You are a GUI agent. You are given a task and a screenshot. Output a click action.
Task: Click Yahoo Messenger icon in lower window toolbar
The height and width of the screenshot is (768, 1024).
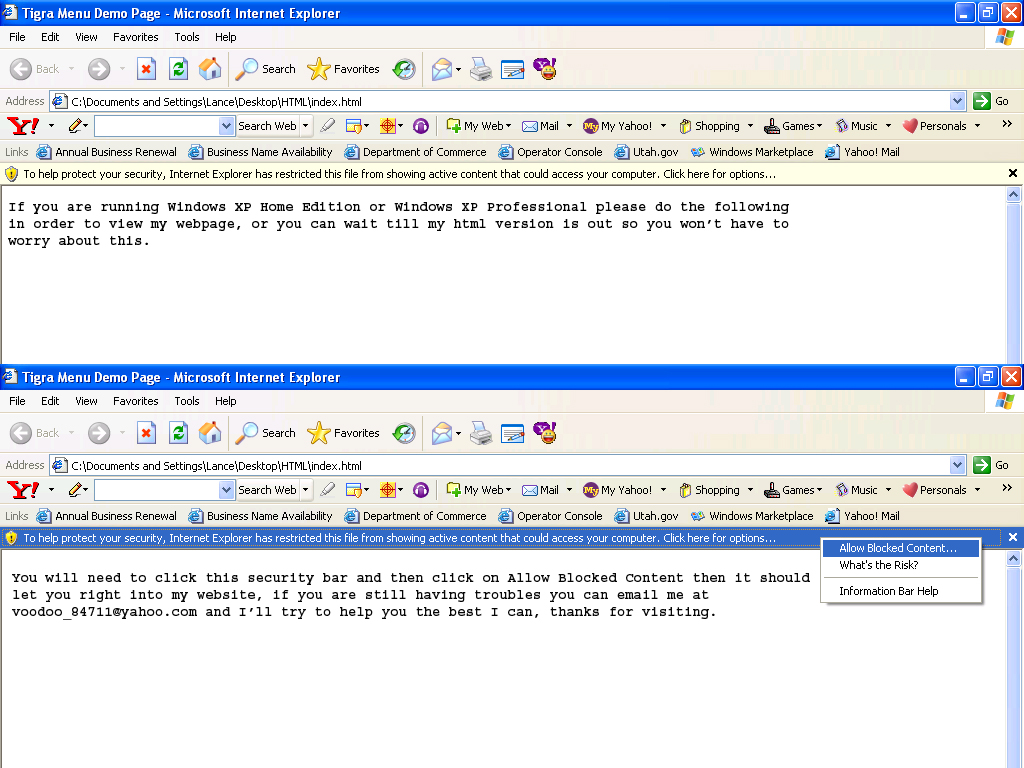(x=545, y=432)
